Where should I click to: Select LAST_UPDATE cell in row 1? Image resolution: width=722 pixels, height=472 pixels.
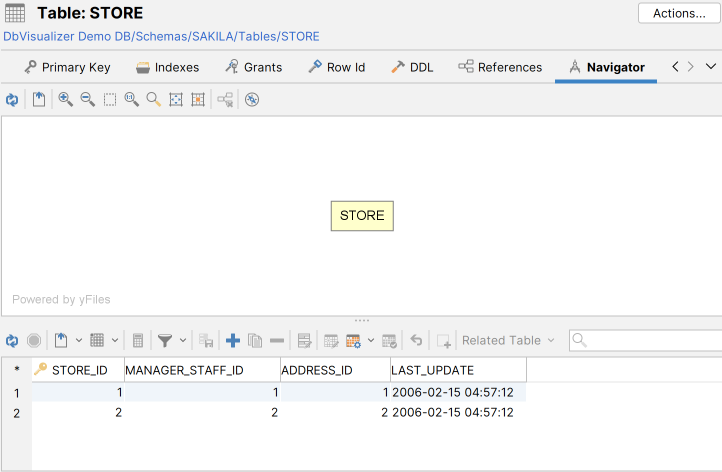tap(458, 392)
